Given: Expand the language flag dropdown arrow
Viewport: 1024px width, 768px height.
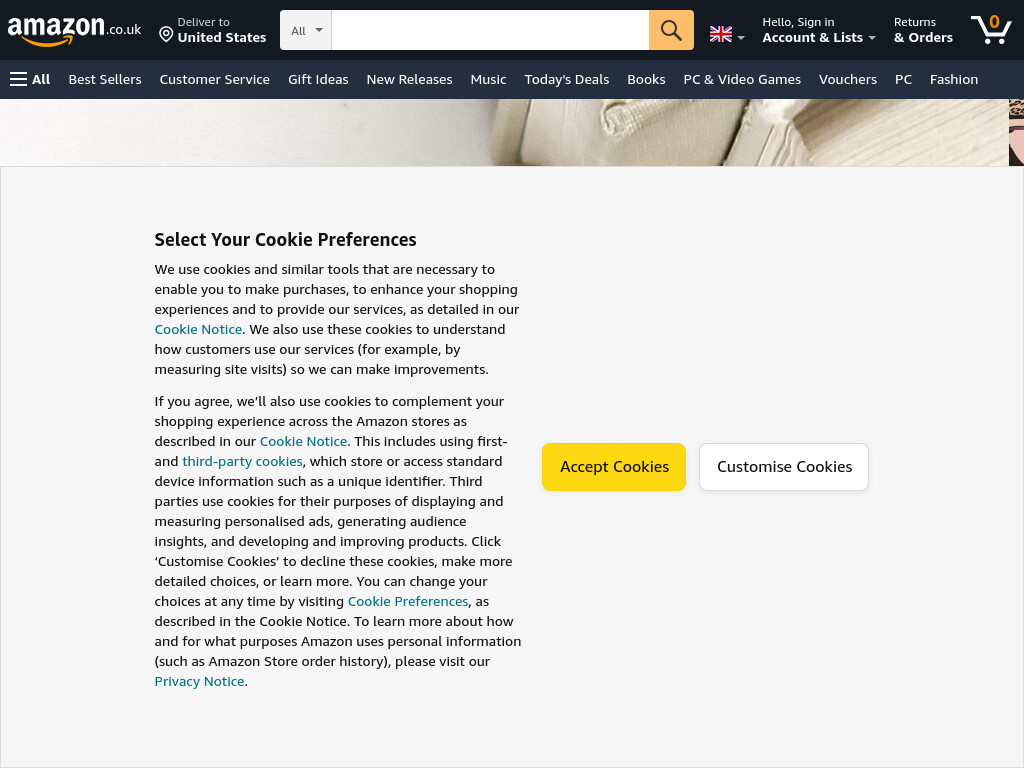Looking at the screenshot, I should (741, 38).
